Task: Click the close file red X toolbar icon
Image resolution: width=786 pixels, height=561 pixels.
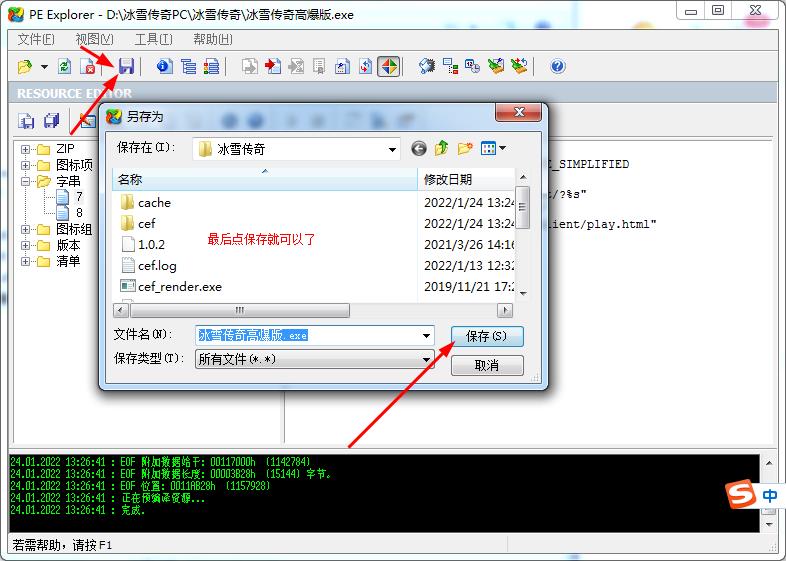Action: tap(88, 66)
